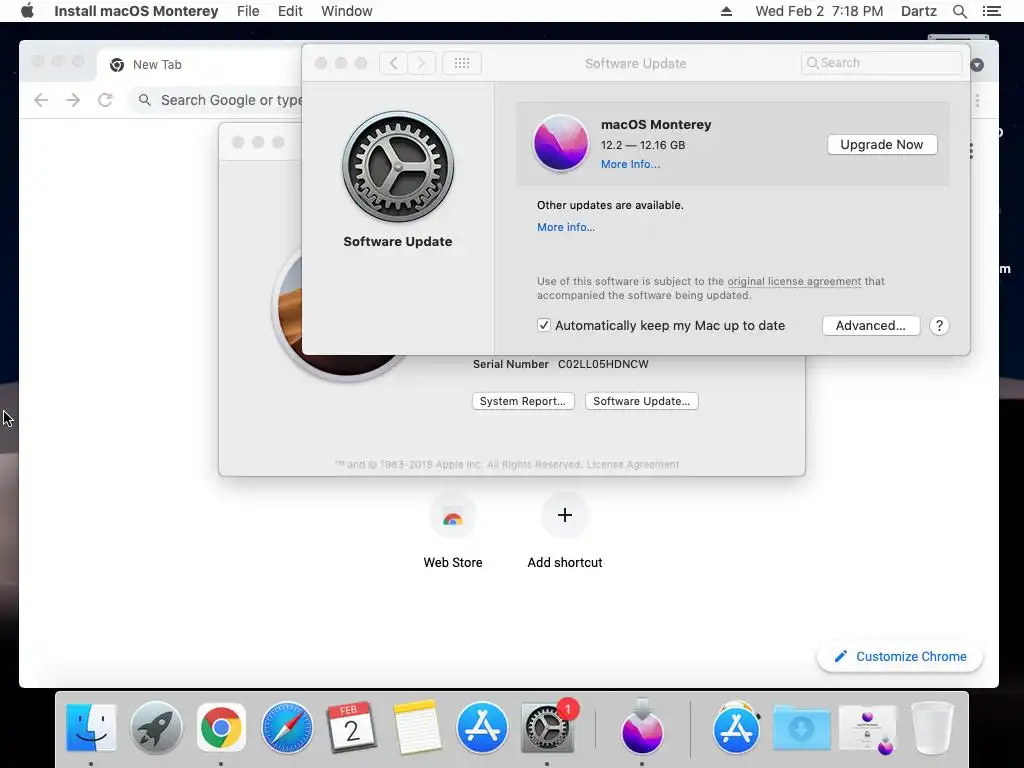Open Google Chrome from the Dock

click(x=221, y=727)
